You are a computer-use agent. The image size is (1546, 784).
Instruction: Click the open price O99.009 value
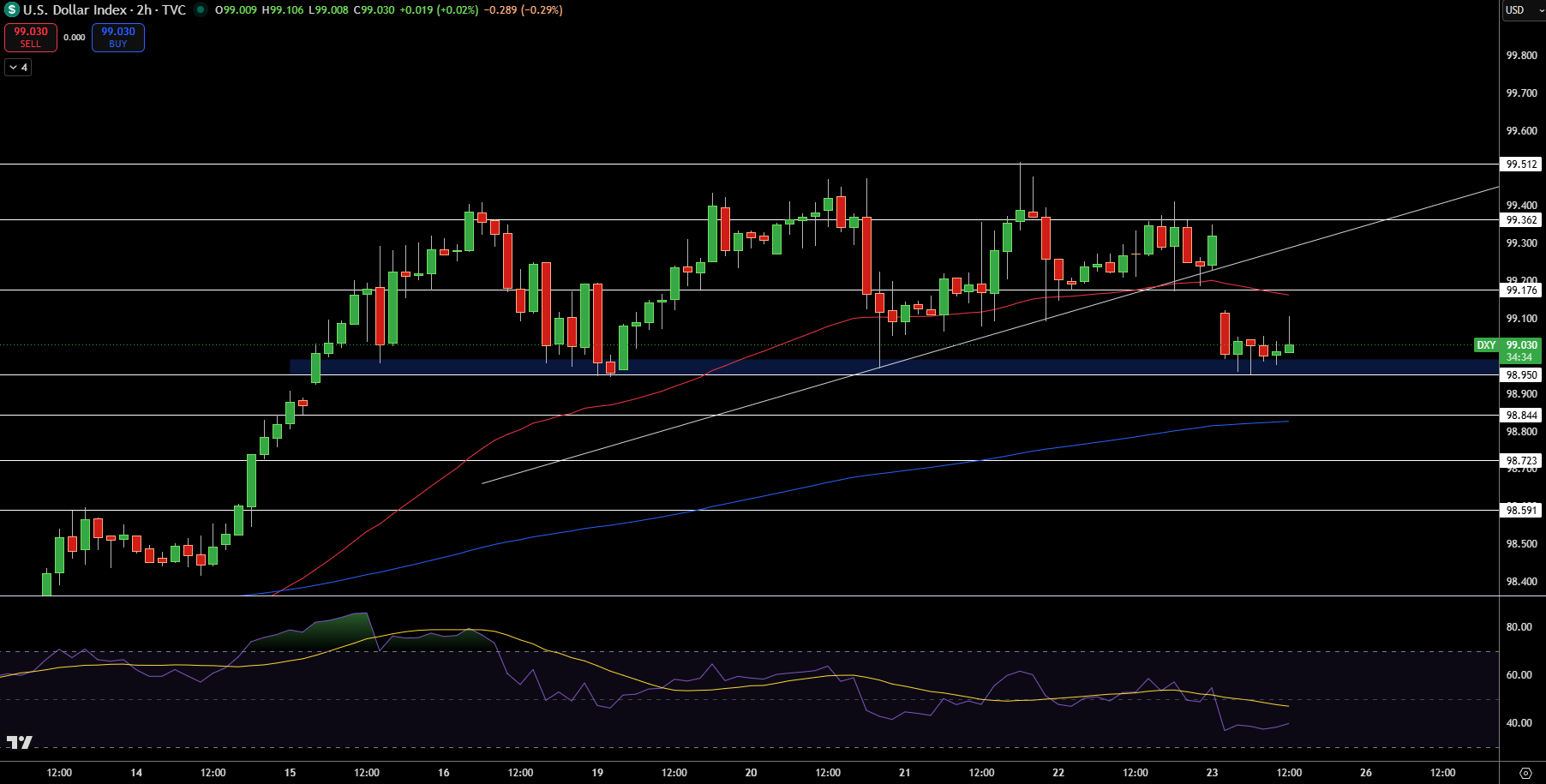coord(236,10)
